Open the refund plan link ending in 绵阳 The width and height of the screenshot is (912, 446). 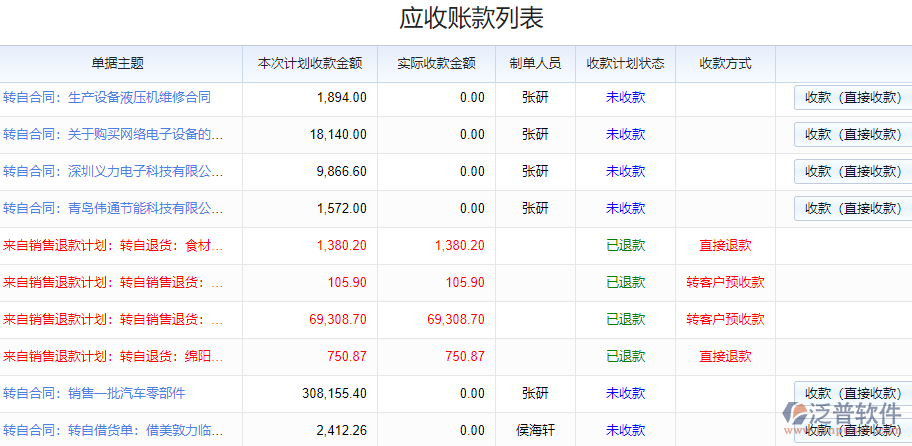[x=113, y=357]
